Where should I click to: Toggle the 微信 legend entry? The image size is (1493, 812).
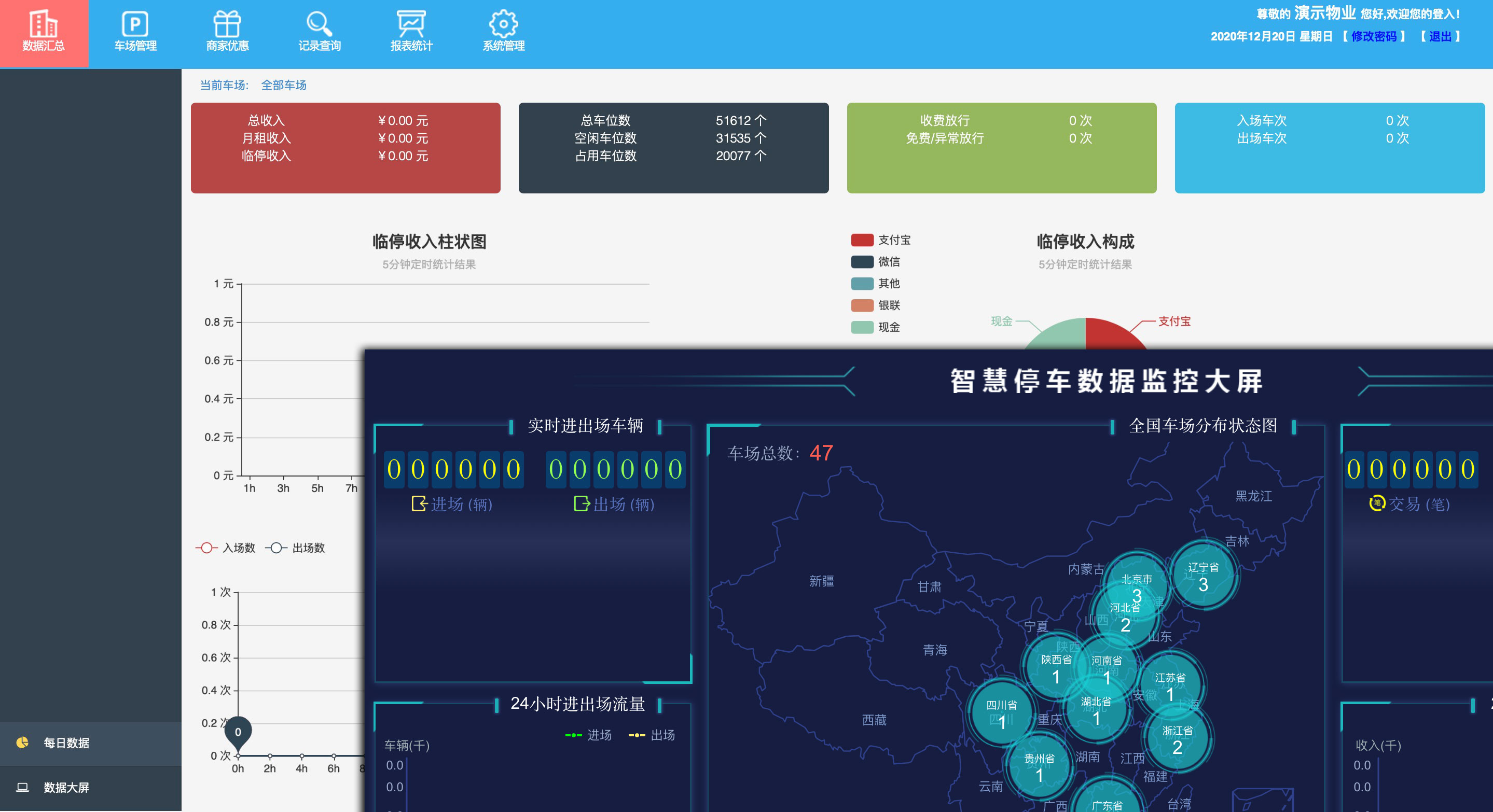click(x=875, y=262)
